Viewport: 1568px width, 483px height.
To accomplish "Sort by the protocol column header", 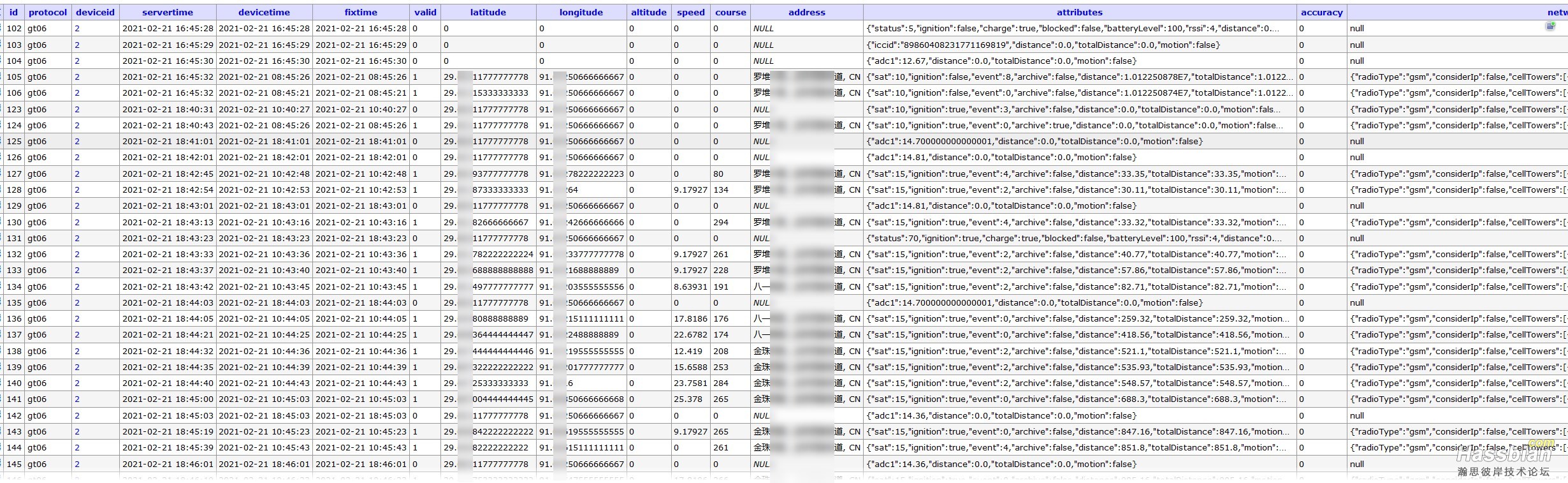I will pos(48,12).
